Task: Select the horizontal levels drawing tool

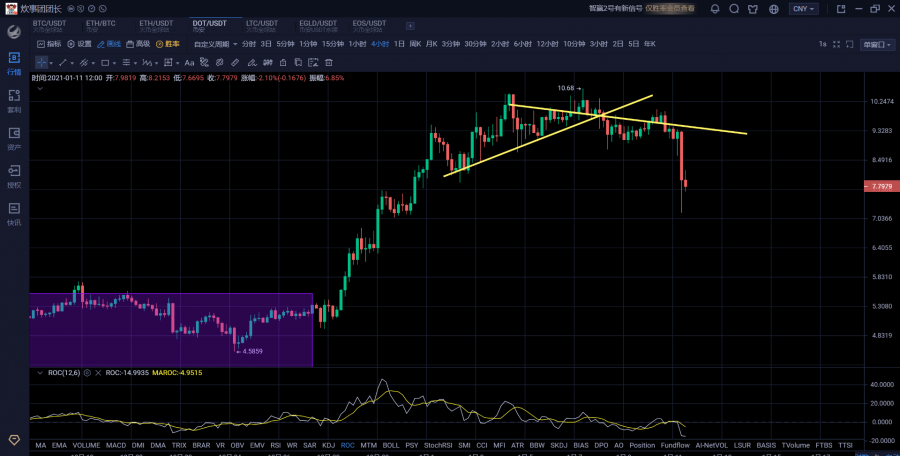Action: [126, 63]
